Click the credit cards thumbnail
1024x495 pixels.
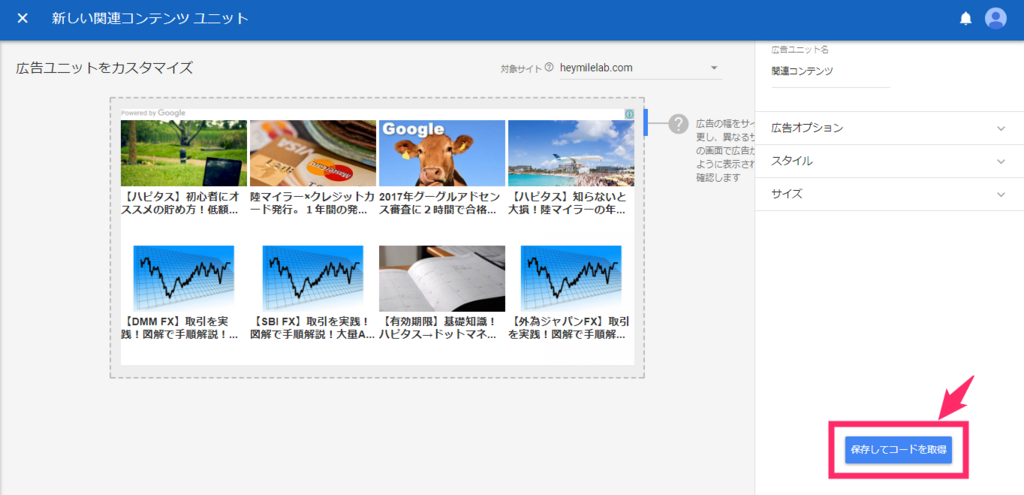(313, 153)
